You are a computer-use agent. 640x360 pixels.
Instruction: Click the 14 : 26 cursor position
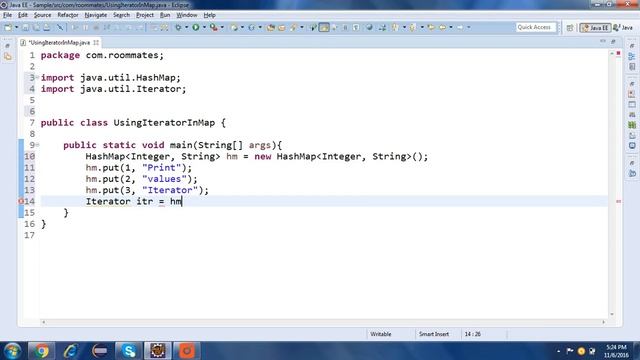coord(473,334)
